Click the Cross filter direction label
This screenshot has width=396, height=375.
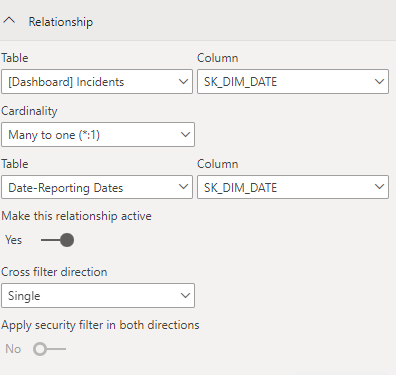click(x=54, y=272)
